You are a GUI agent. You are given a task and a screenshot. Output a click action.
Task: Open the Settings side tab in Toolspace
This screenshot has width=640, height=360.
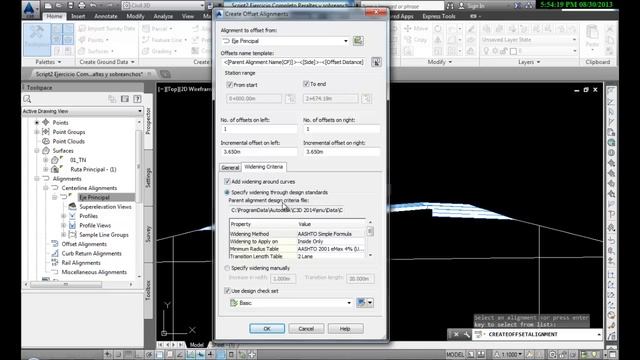point(148,178)
